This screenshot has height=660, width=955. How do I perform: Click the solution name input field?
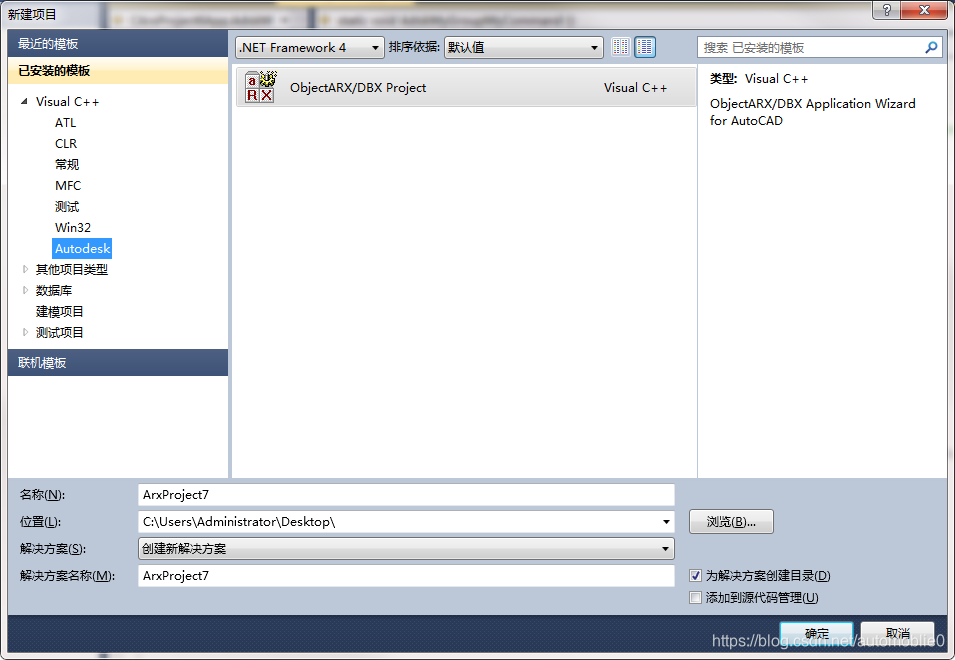click(x=406, y=575)
